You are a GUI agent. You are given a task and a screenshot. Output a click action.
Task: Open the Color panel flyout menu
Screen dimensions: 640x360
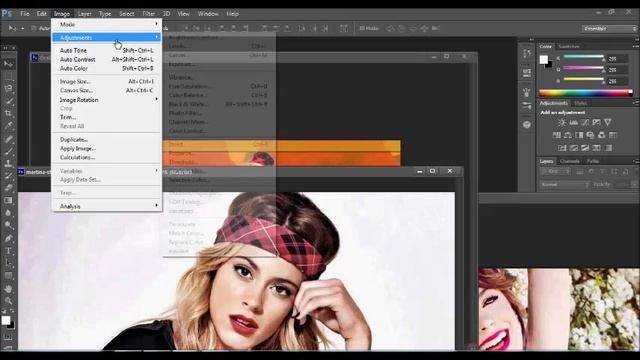[635, 46]
